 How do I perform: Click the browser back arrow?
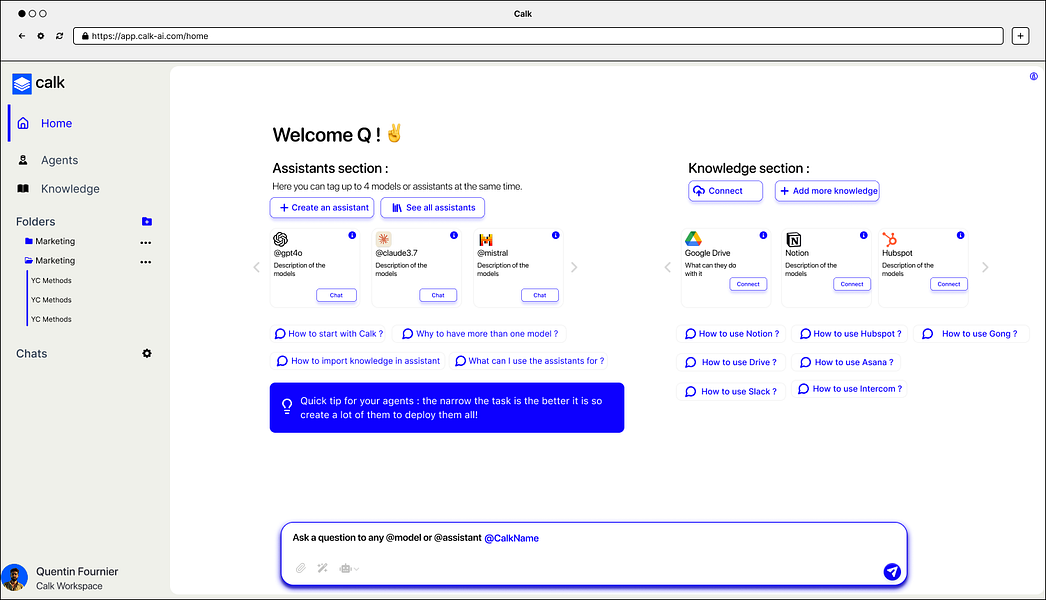point(22,36)
